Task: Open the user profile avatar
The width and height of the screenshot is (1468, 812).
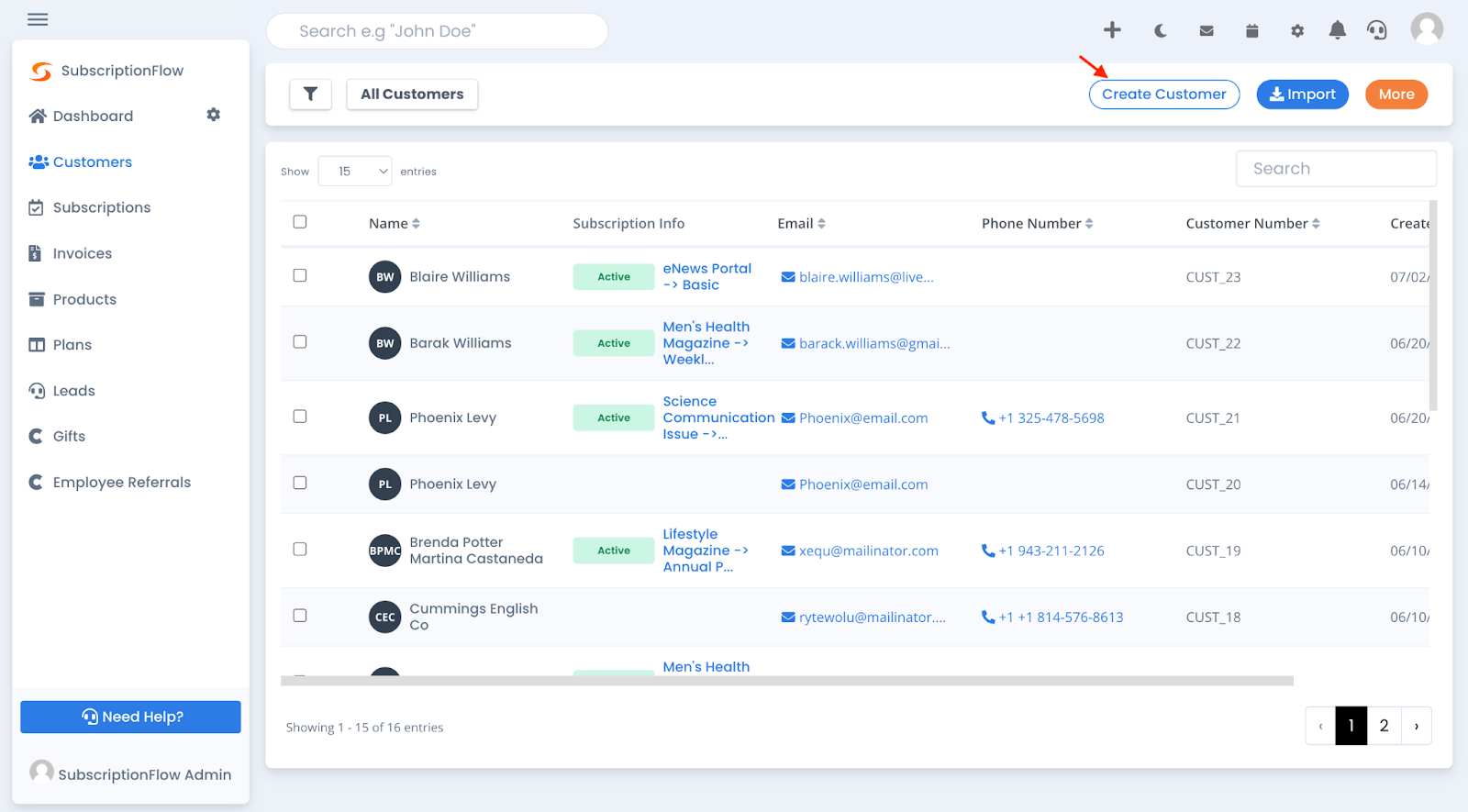Action: click(1427, 28)
